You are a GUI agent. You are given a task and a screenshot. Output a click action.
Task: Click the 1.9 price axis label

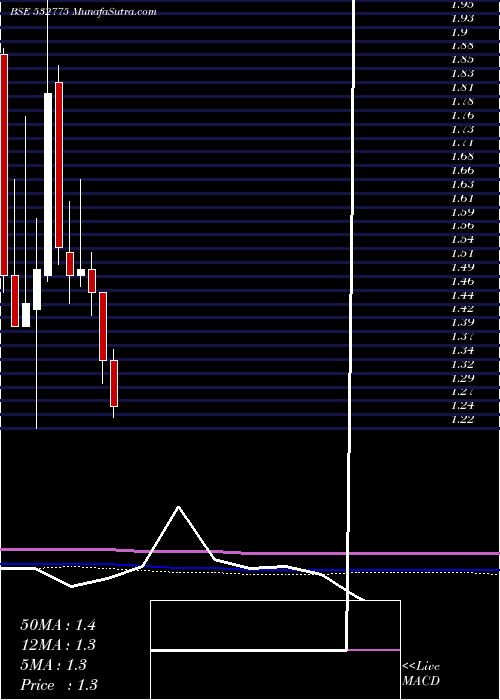[459, 32]
